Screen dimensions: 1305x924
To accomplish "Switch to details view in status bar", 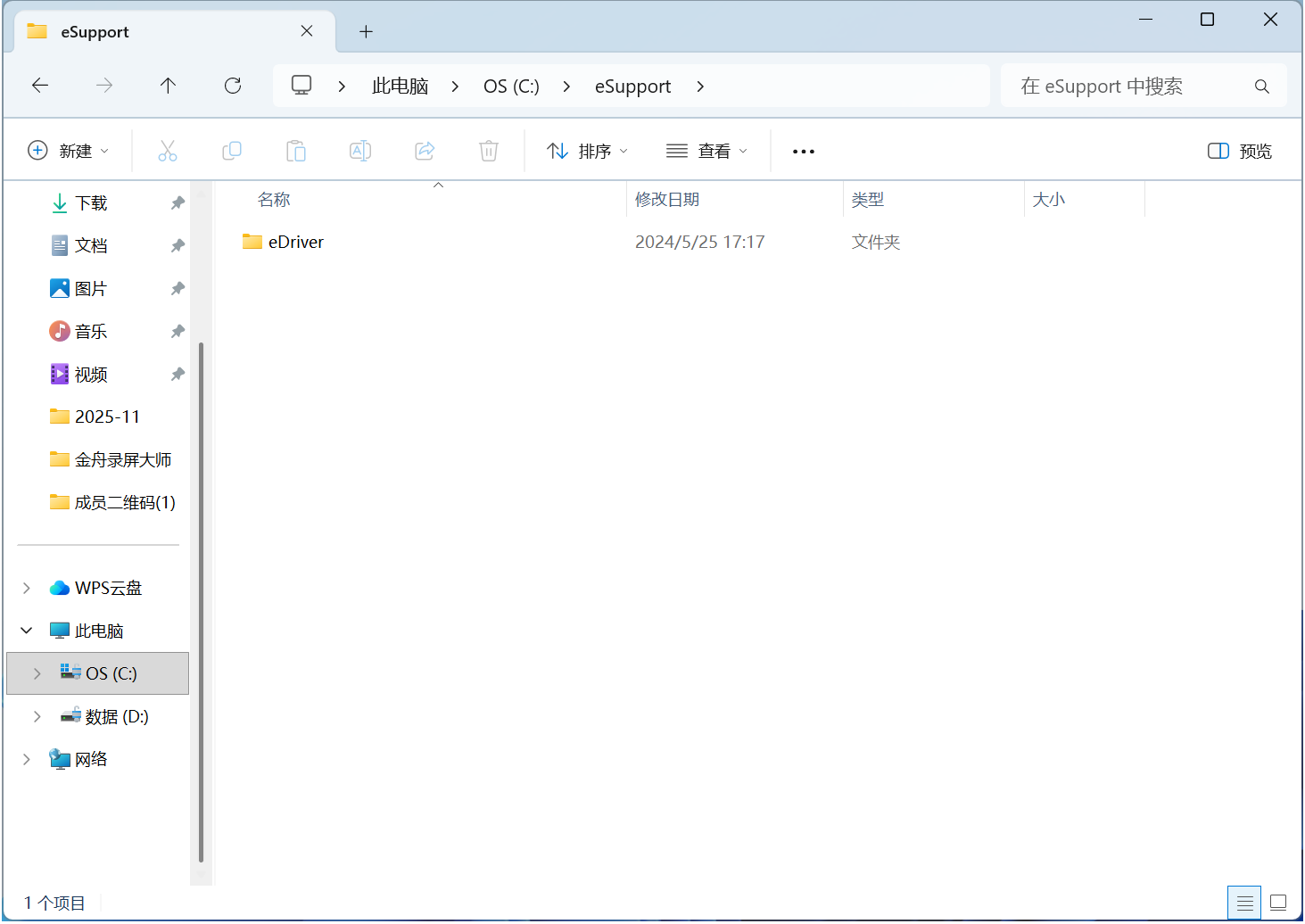I will 1245,902.
